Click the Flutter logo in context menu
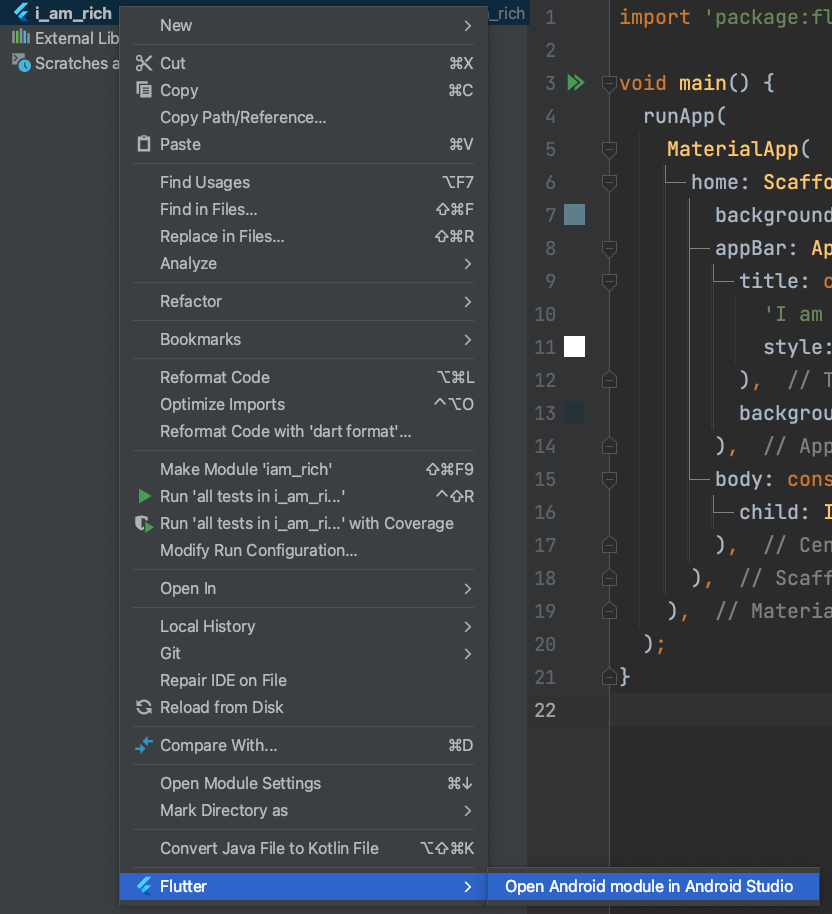 (x=144, y=886)
